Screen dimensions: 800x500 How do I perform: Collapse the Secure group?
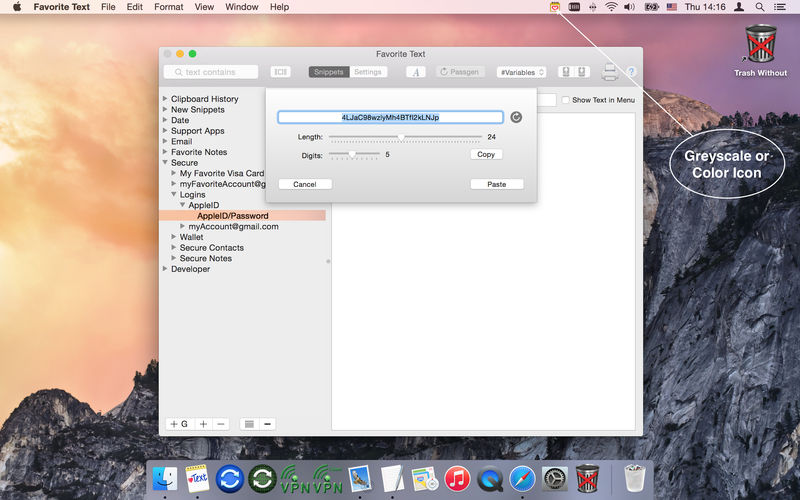pyautogui.click(x=165, y=162)
